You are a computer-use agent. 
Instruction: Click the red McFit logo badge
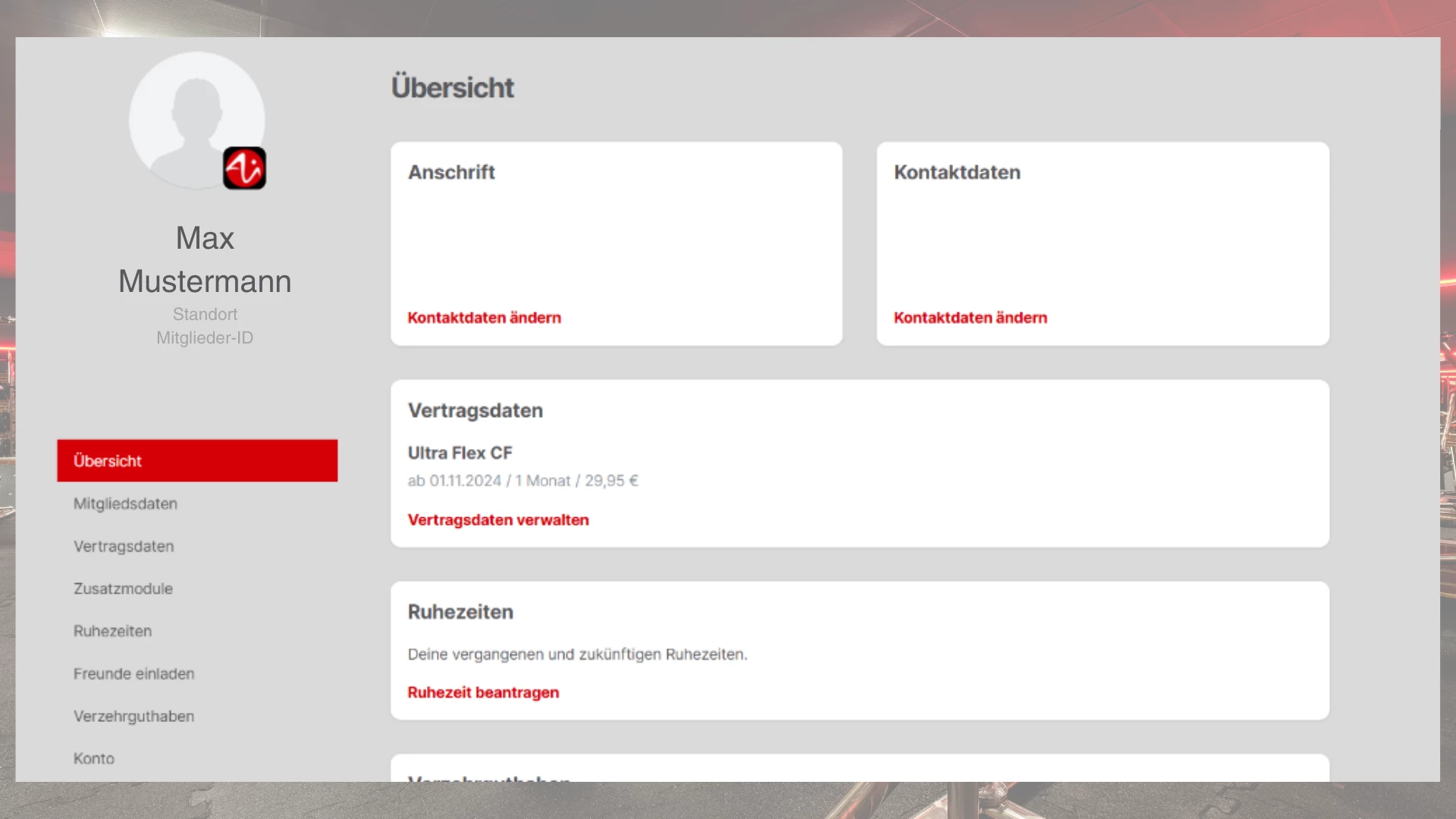click(x=244, y=168)
